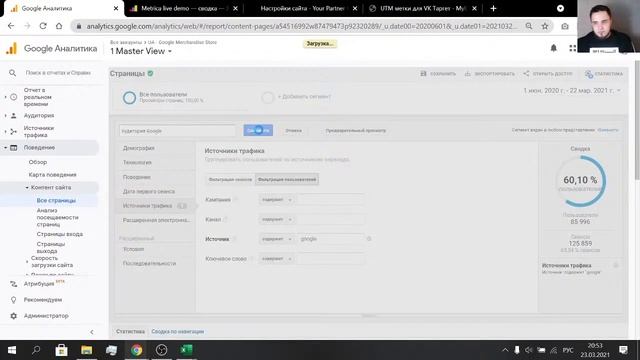Open the Navigation summary link

coord(178,331)
